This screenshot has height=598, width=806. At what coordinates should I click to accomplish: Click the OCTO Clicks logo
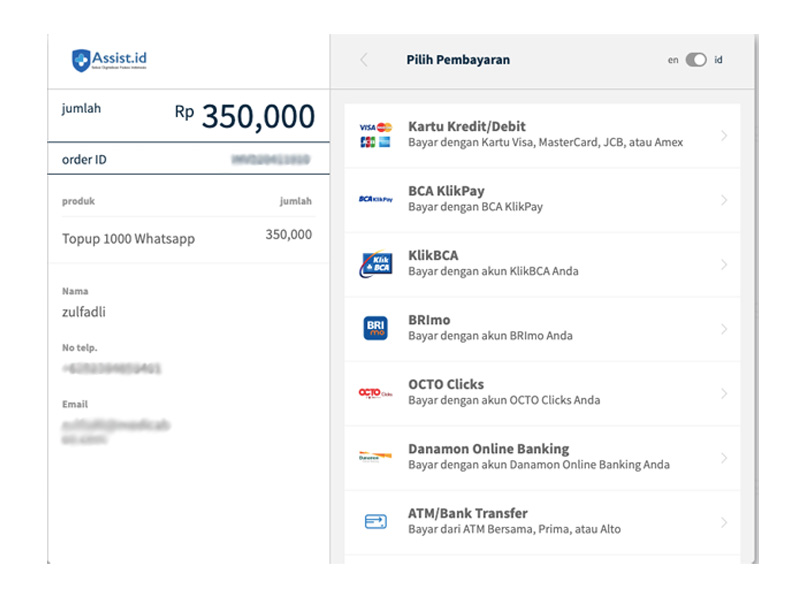coord(376,393)
